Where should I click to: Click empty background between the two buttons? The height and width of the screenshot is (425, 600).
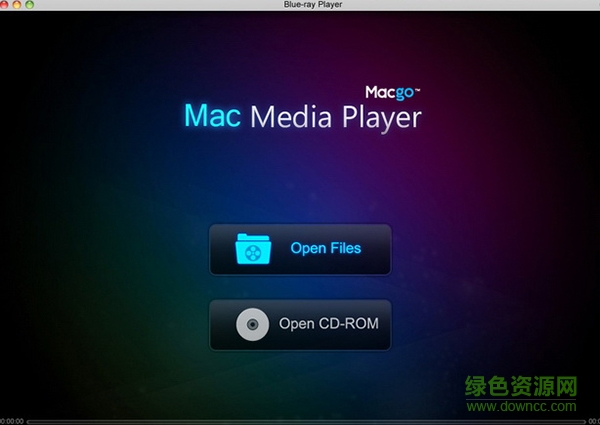click(x=299, y=287)
